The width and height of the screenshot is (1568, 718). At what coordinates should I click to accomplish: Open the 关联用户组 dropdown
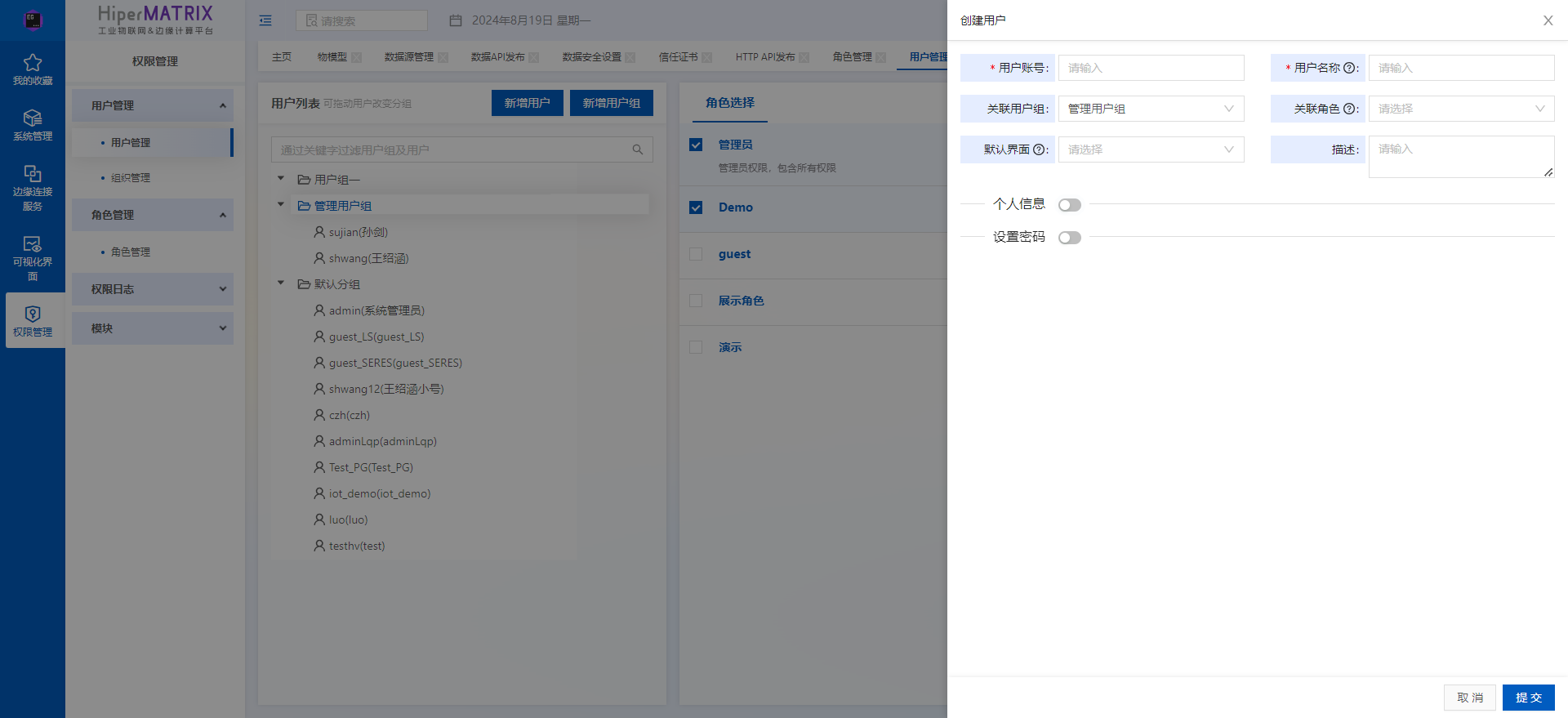click(1151, 109)
